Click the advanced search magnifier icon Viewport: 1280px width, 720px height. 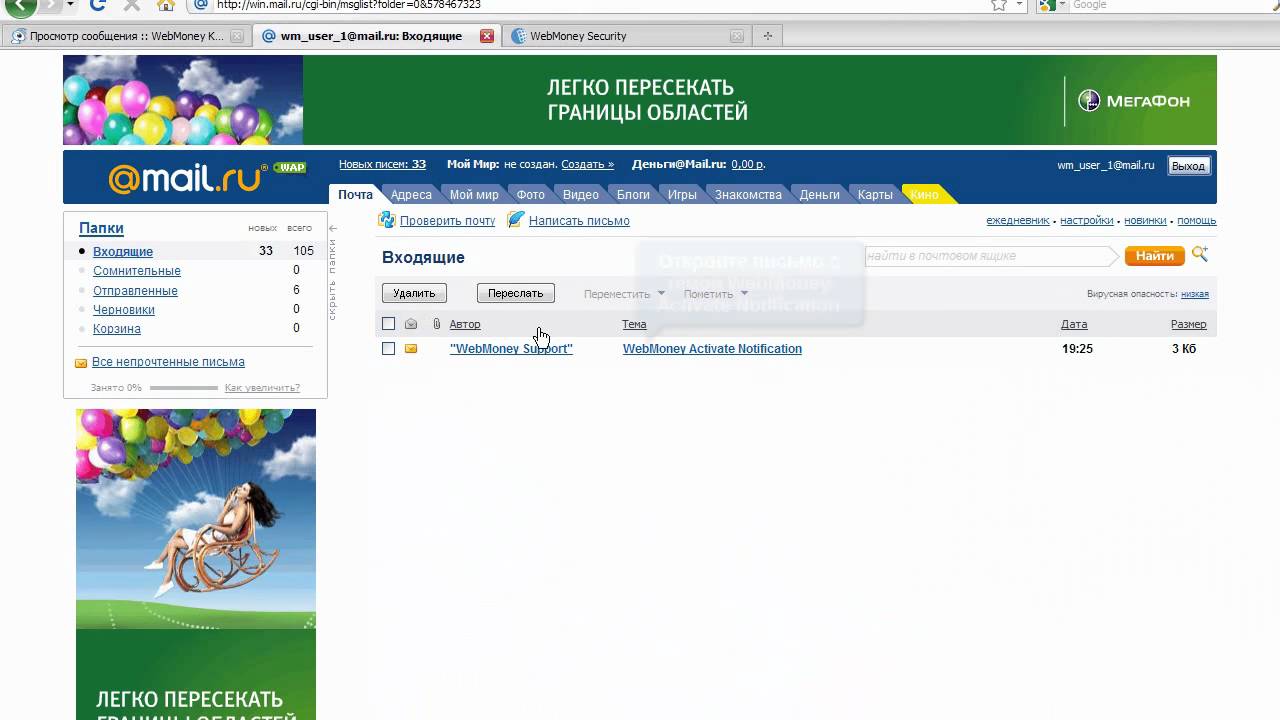click(x=1200, y=255)
